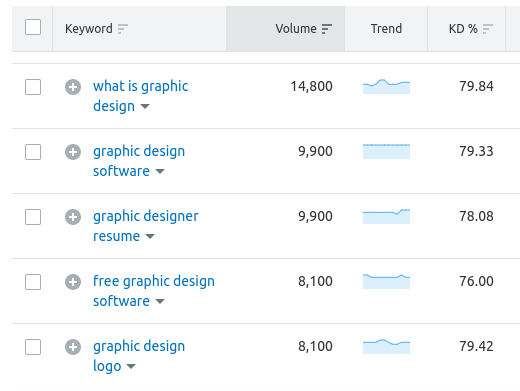Select volume 9,900 for 'graphic design software'
Screen dimensions: 520x391
[315, 151]
